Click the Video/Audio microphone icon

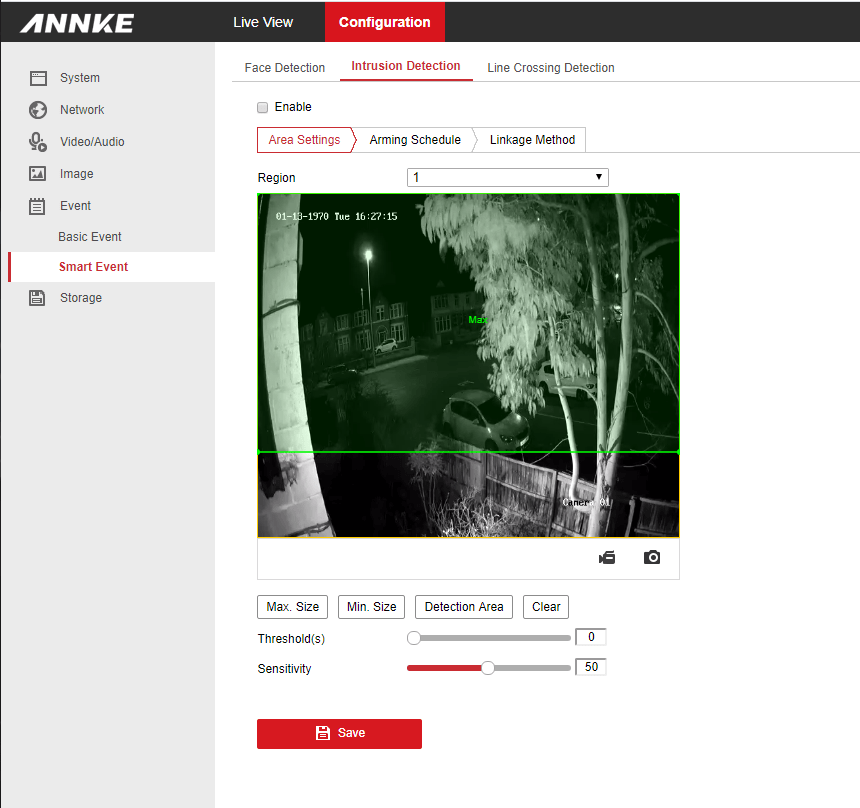click(x=38, y=142)
